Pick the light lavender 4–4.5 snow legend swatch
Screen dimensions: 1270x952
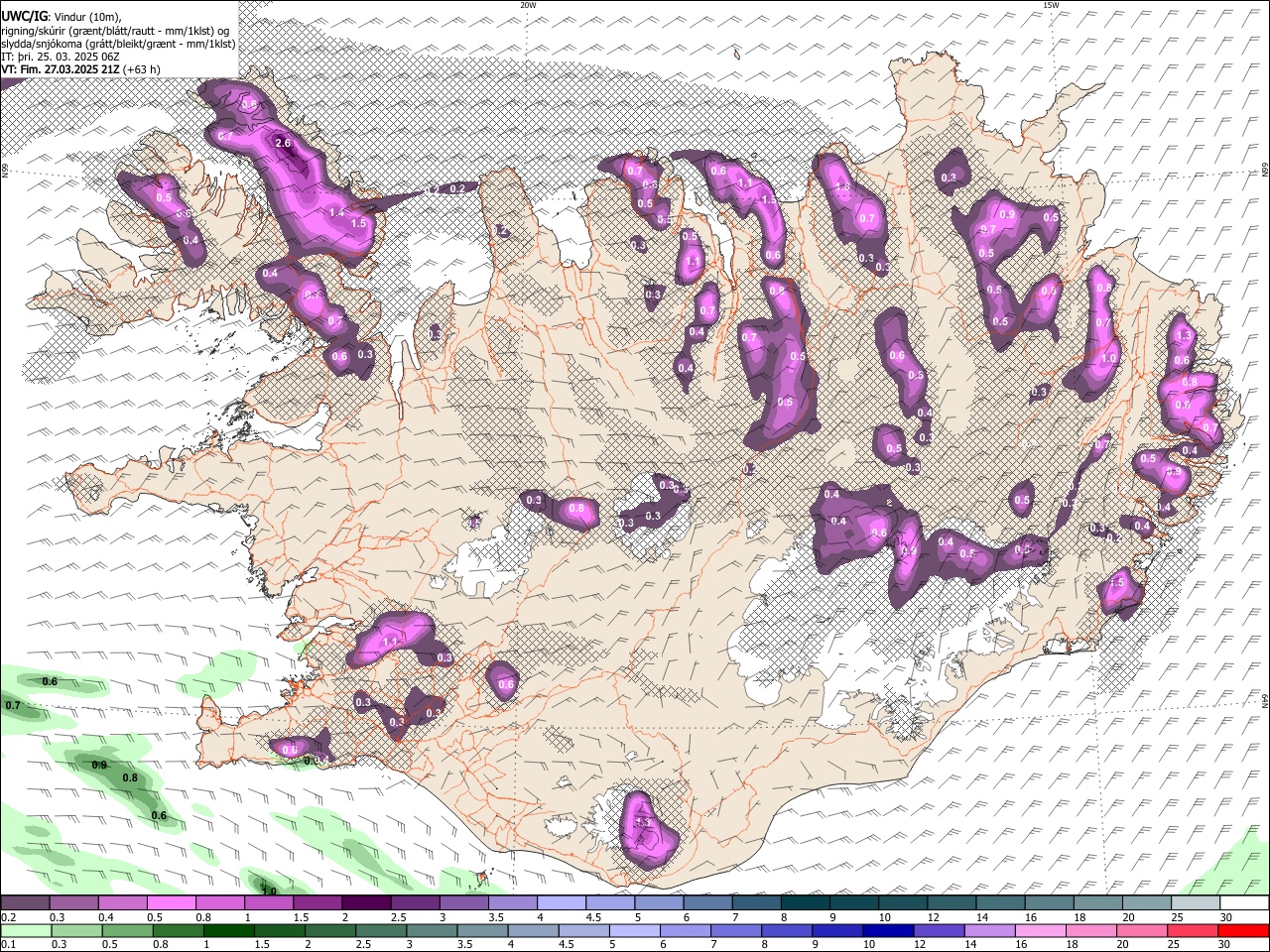pyautogui.click(x=562, y=902)
